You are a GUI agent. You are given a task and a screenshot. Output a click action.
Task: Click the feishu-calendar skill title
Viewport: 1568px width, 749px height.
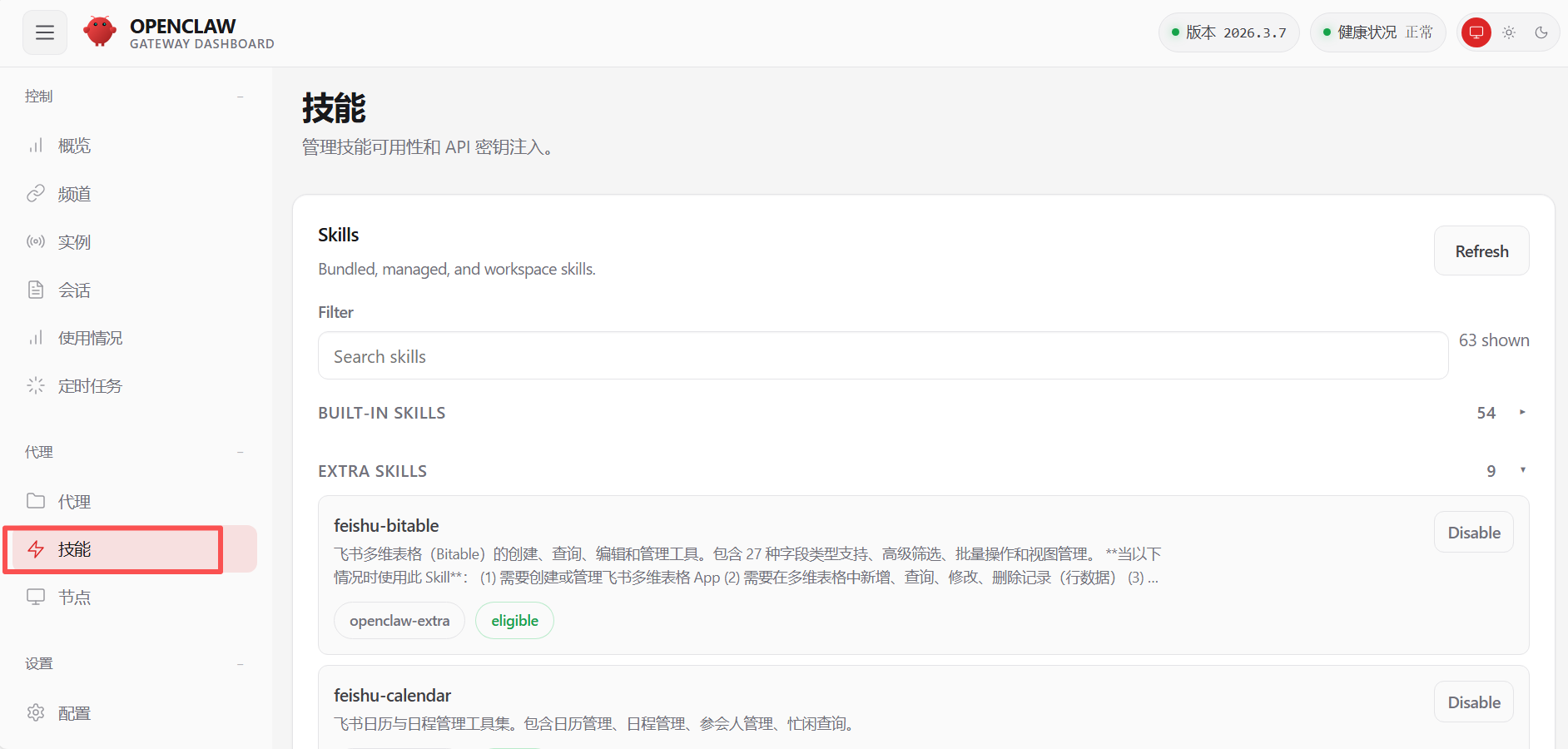392,695
